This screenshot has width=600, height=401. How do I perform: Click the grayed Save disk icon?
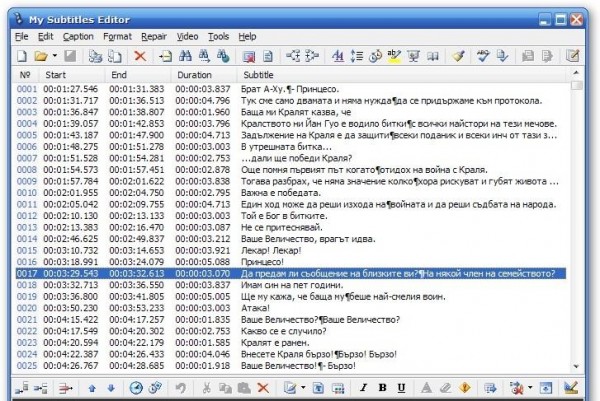coord(70,56)
